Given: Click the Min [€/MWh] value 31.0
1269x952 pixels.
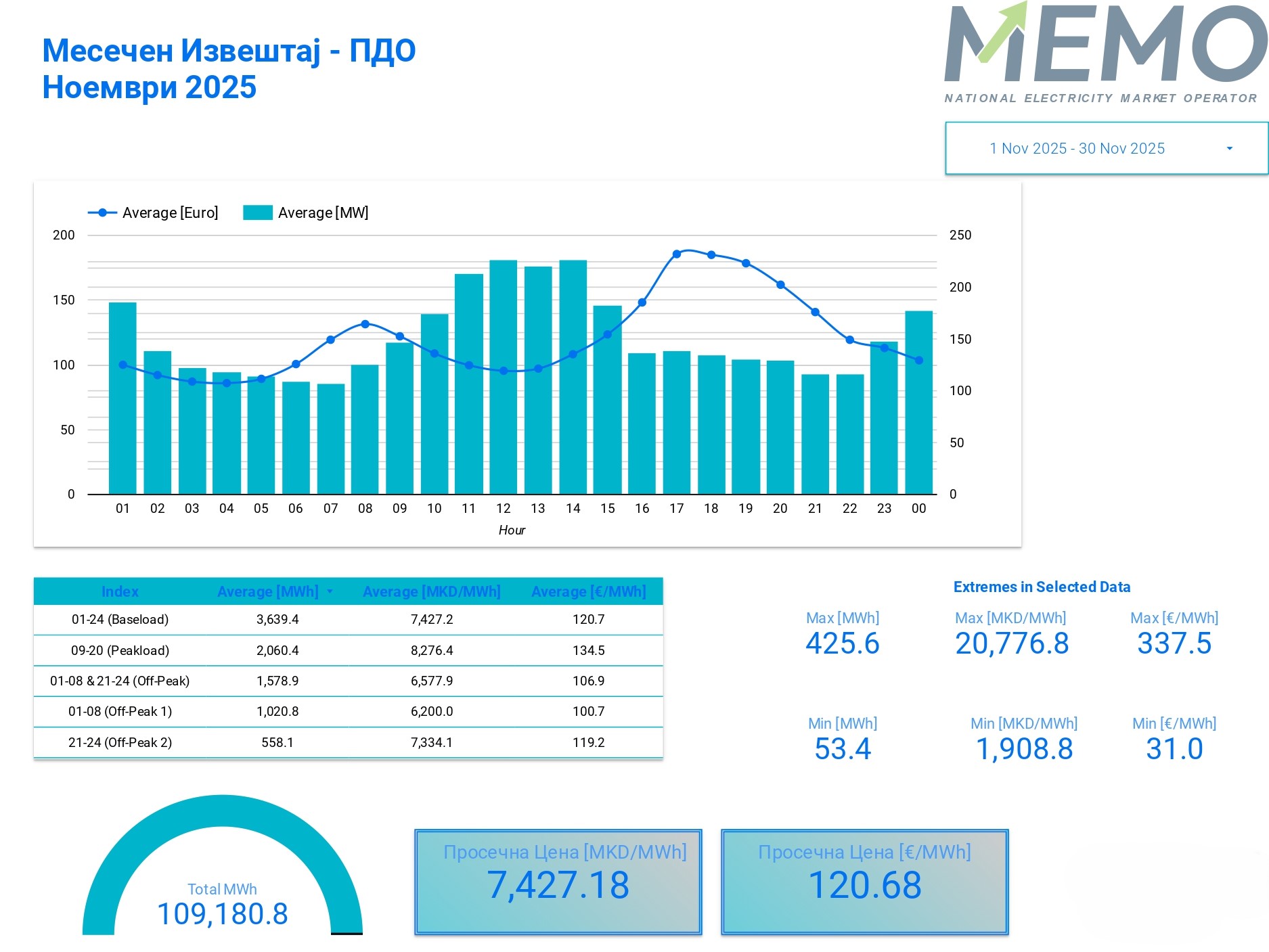Looking at the screenshot, I should [x=1174, y=749].
